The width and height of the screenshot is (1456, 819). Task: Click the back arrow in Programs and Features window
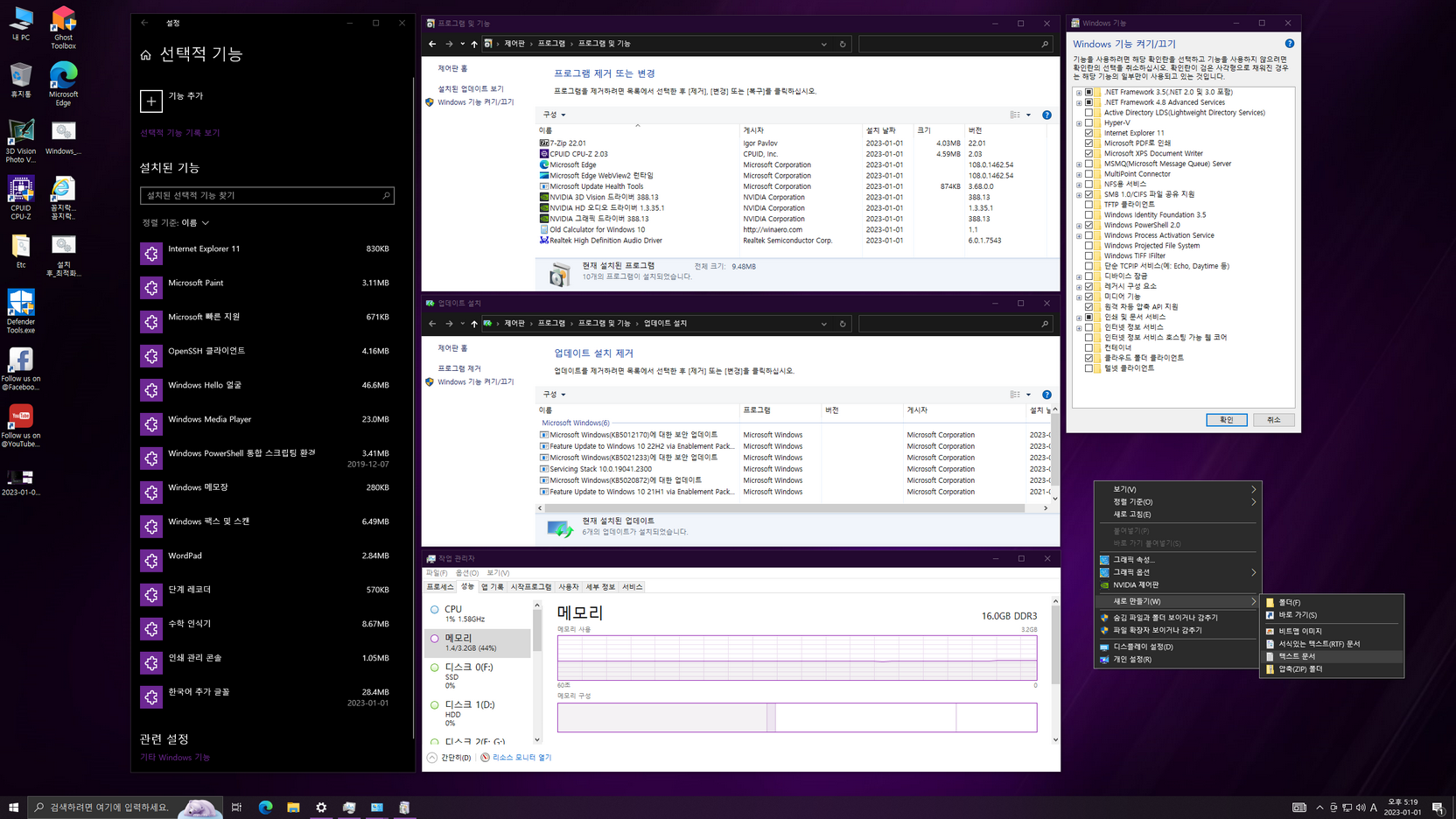tap(432, 44)
